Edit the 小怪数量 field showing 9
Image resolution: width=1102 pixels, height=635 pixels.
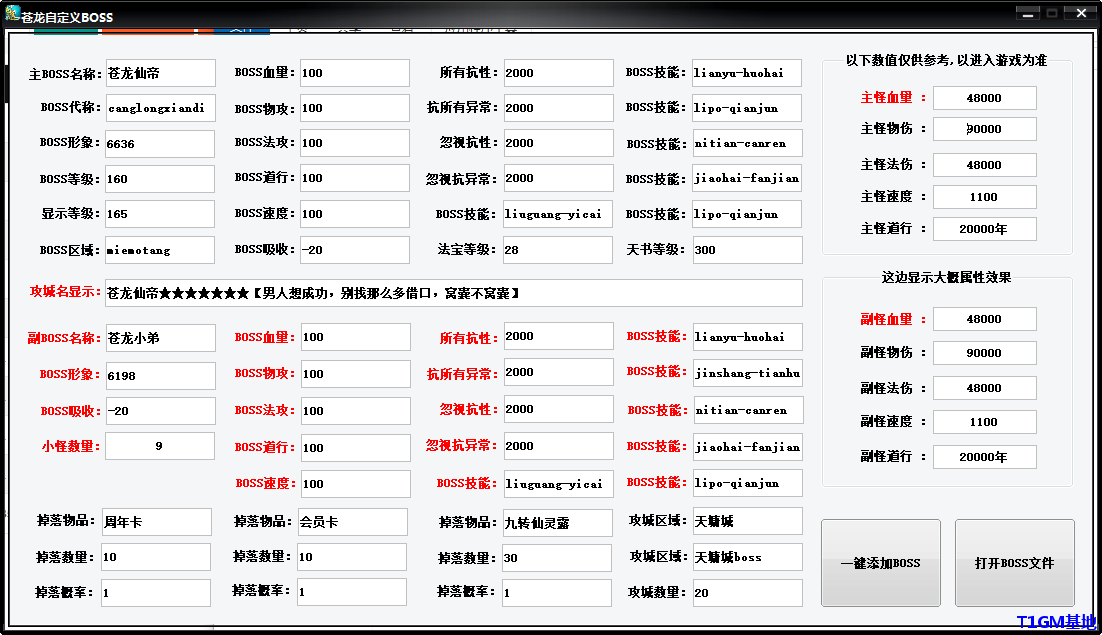[160, 446]
